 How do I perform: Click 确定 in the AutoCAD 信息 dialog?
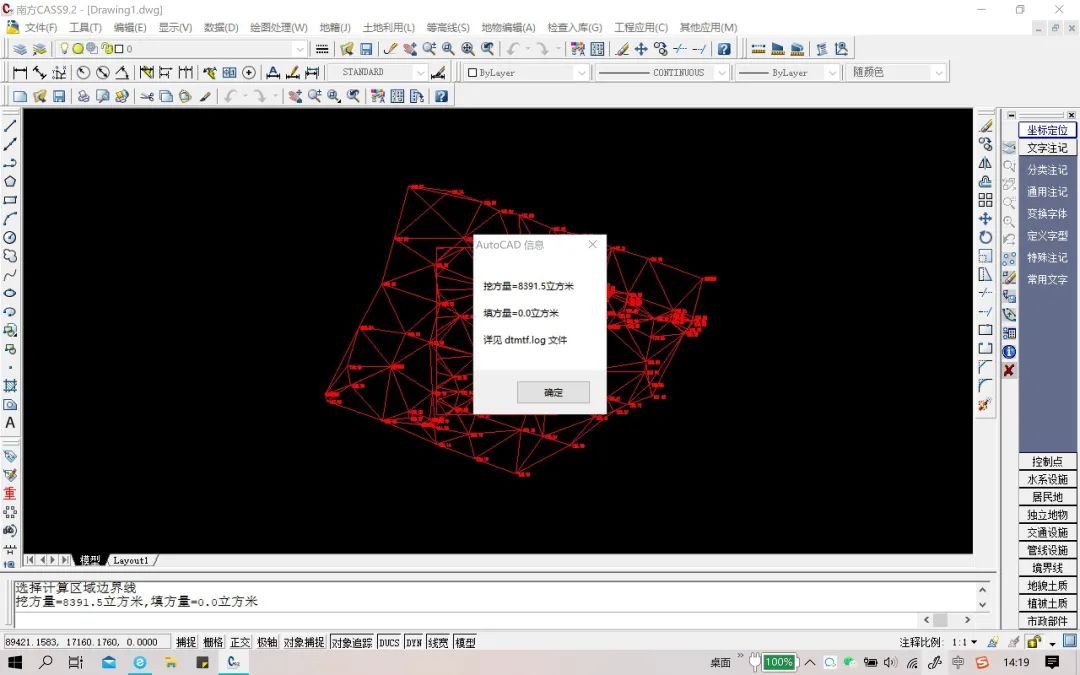coord(553,392)
